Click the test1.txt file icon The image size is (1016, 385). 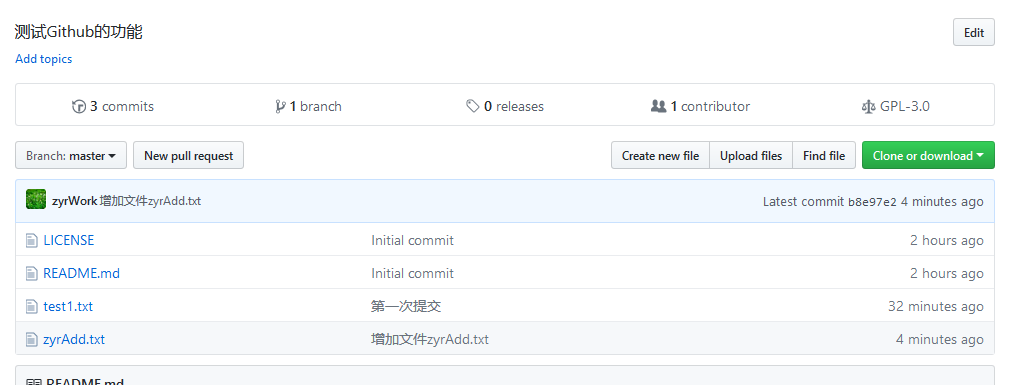click(x=32, y=307)
